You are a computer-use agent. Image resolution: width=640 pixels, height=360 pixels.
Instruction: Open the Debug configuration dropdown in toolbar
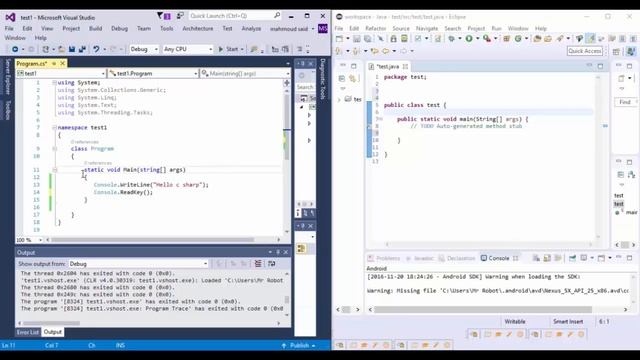pos(144,49)
